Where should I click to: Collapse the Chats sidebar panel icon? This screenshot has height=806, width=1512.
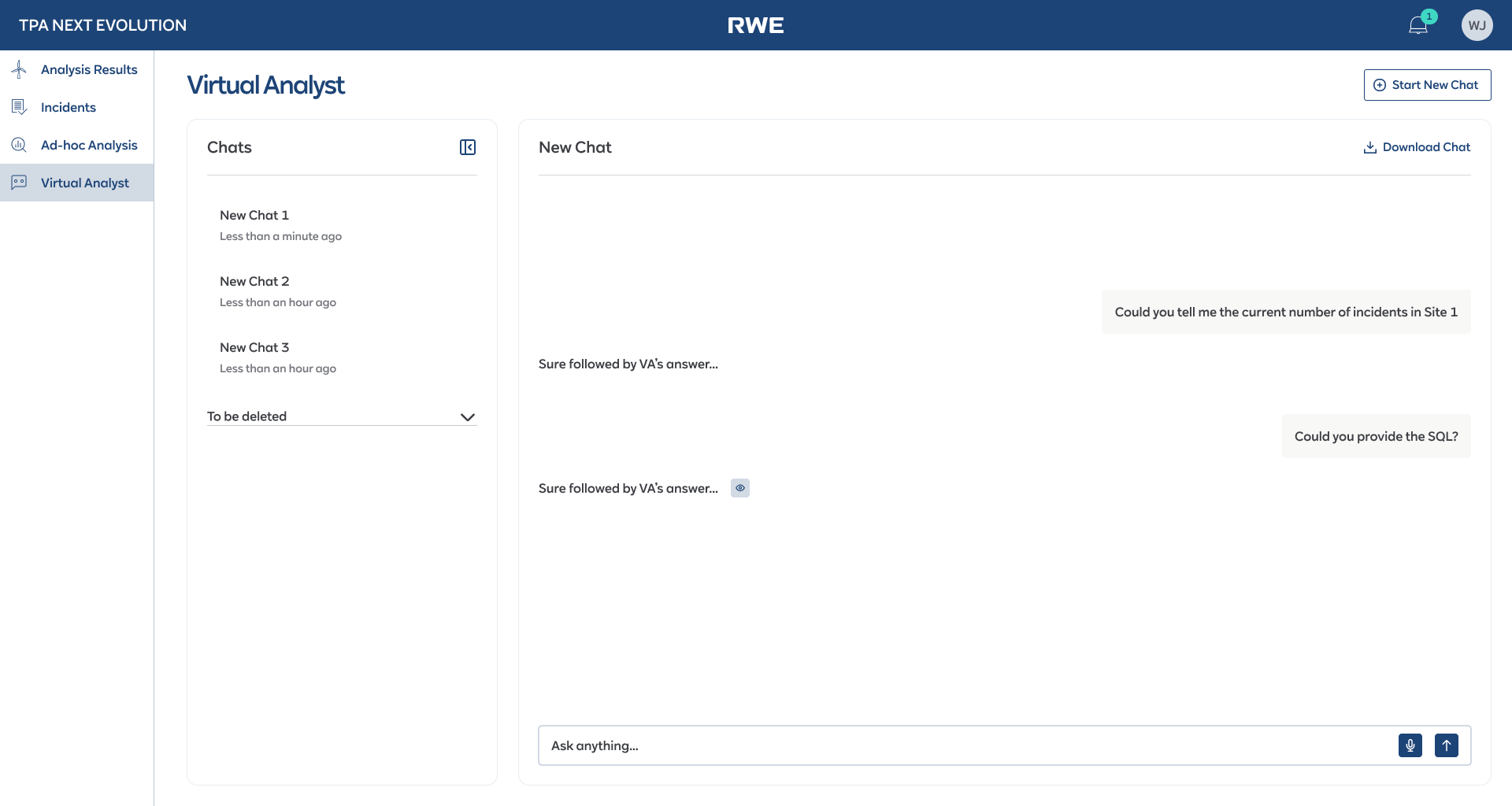tap(467, 147)
